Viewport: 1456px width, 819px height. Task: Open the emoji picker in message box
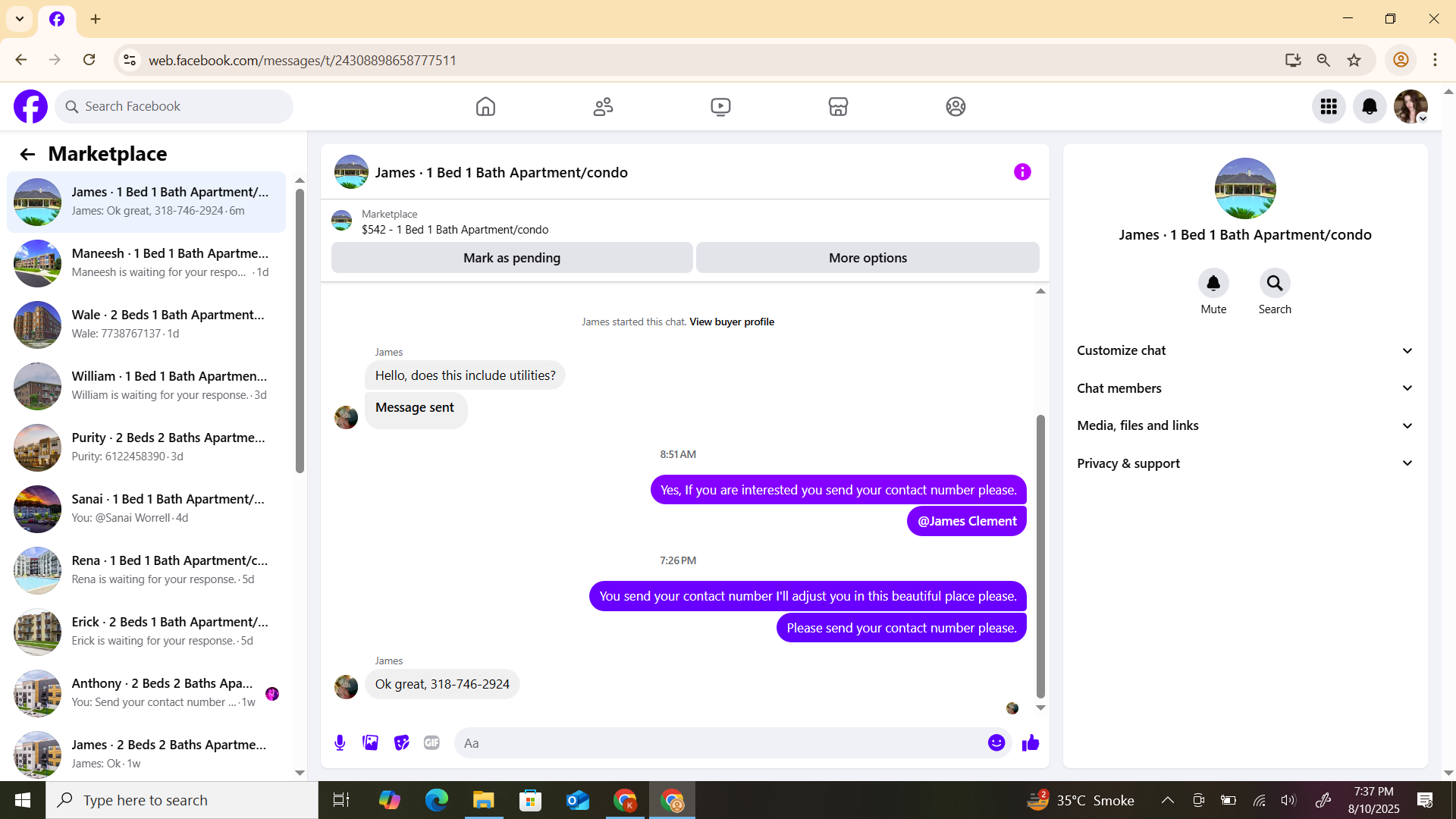coord(996,743)
